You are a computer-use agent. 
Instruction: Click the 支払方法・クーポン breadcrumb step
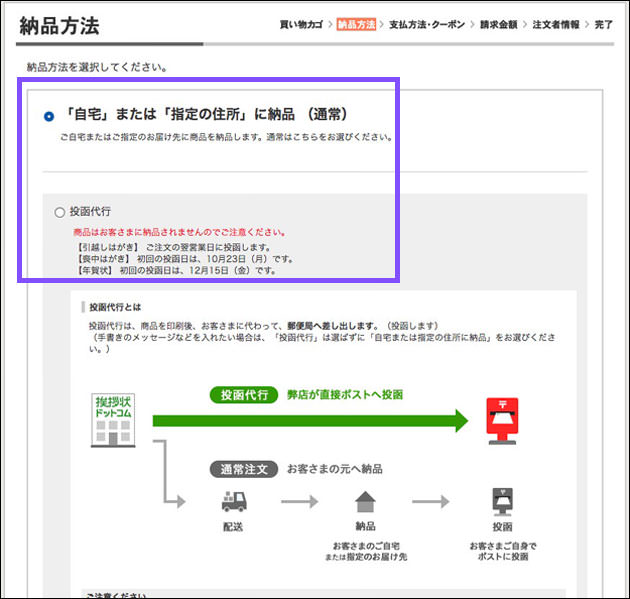click(427, 25)
